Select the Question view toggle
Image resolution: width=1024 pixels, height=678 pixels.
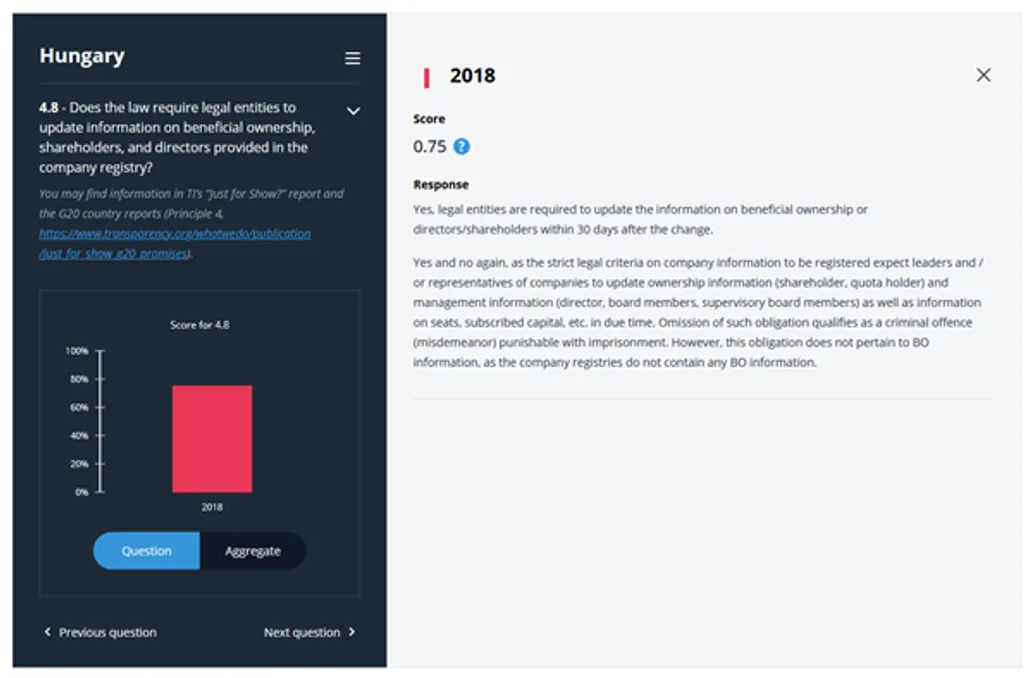click(146, 550)
